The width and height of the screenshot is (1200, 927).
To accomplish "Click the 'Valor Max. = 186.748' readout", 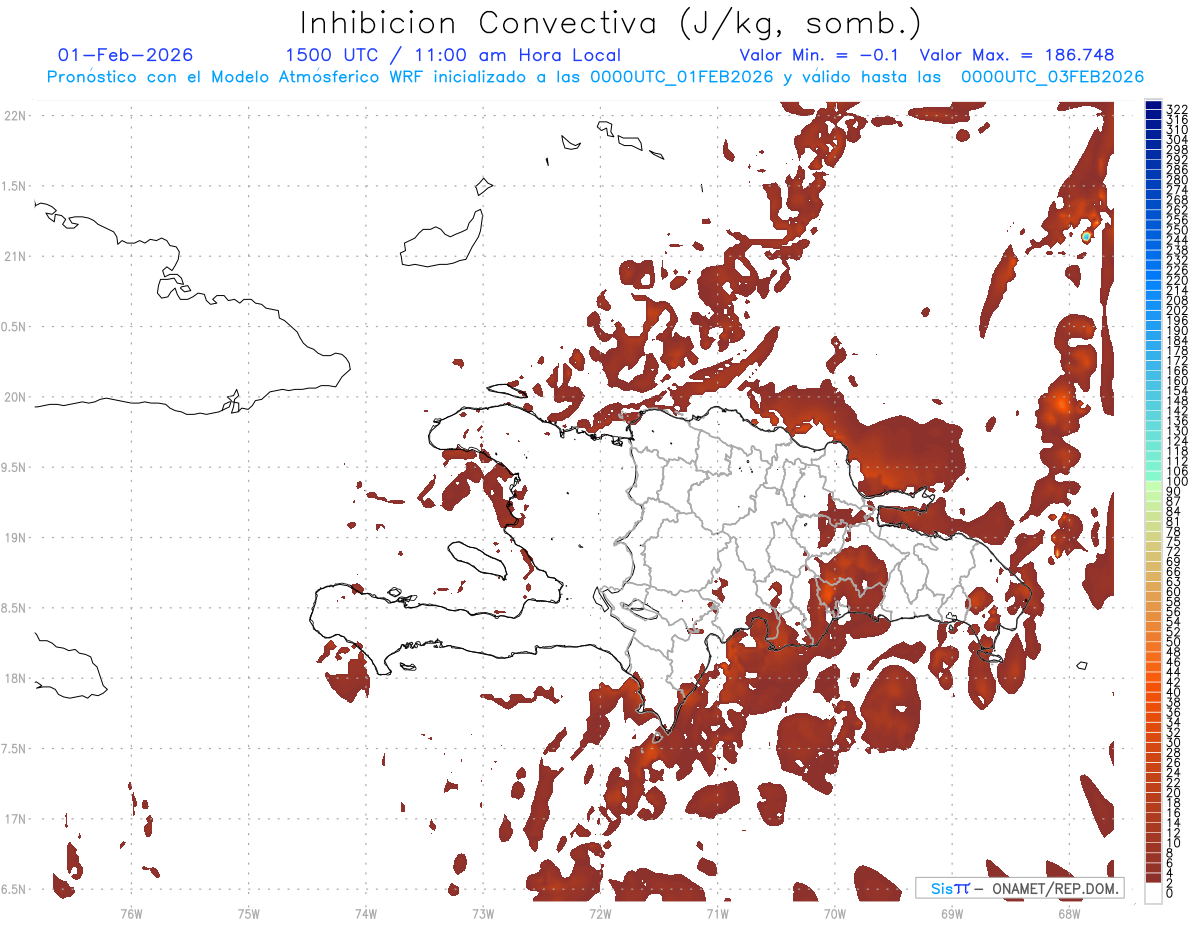I will pyautogui.click(x=1017, y=55).
